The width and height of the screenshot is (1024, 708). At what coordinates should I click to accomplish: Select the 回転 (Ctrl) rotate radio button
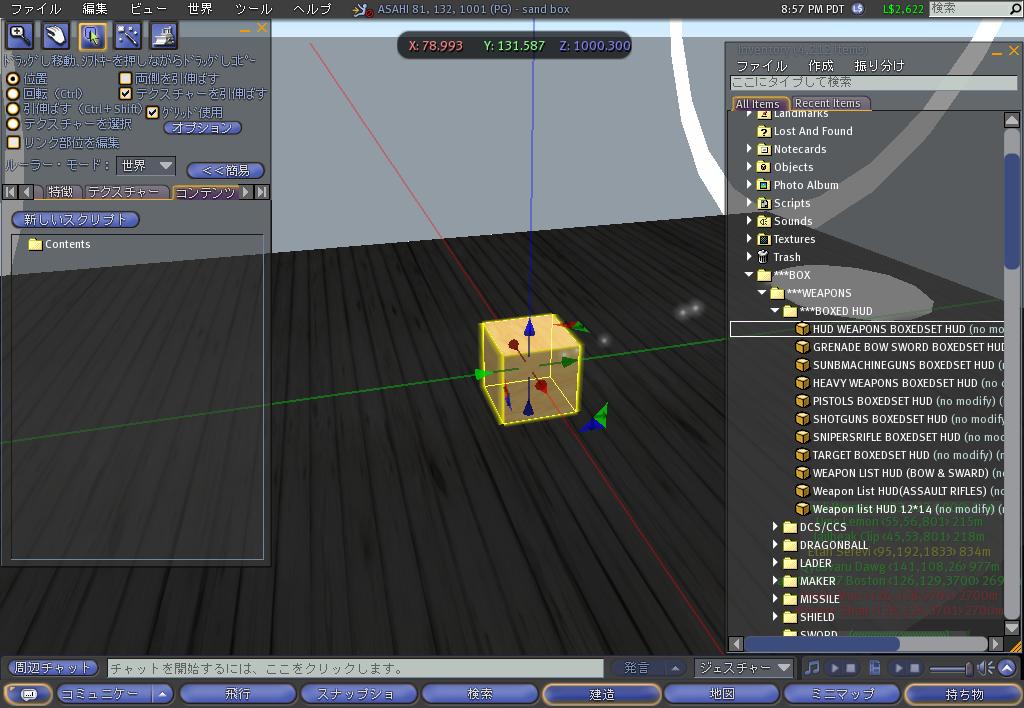[x=12, y=93]
